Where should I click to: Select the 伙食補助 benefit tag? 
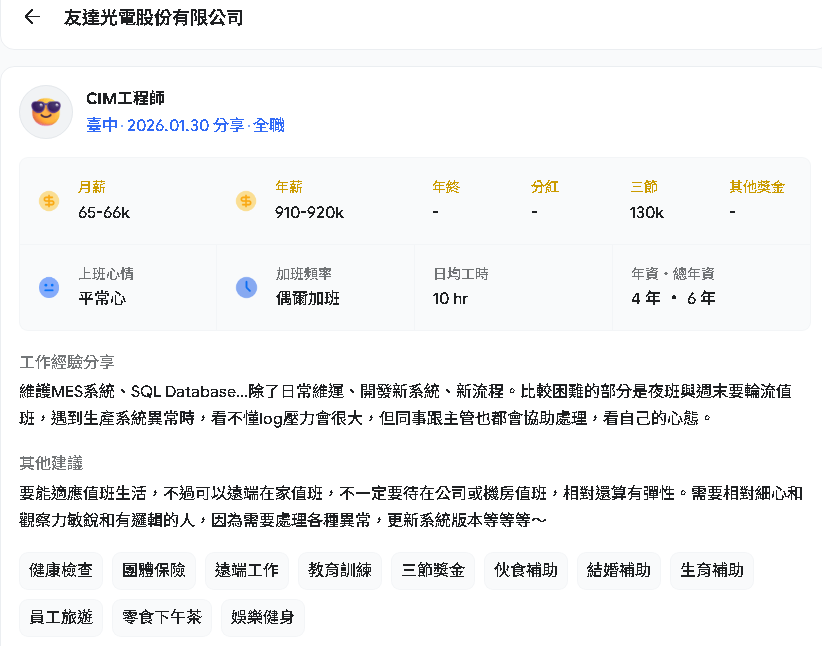(525, 570)
